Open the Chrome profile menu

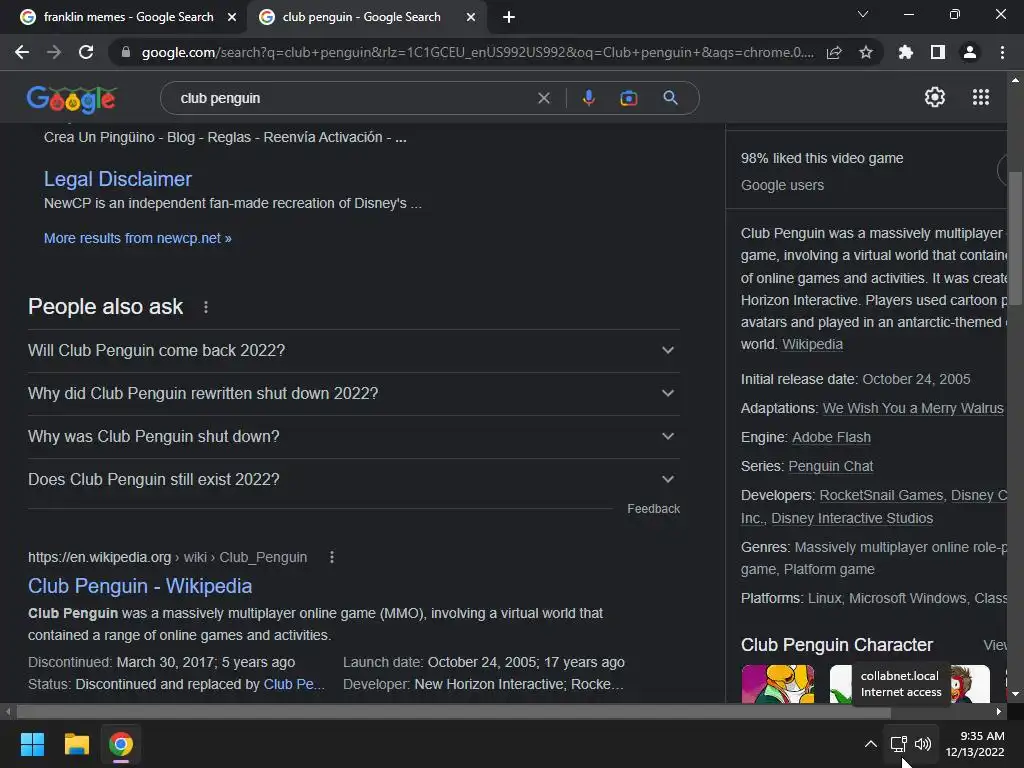point(970,52)
